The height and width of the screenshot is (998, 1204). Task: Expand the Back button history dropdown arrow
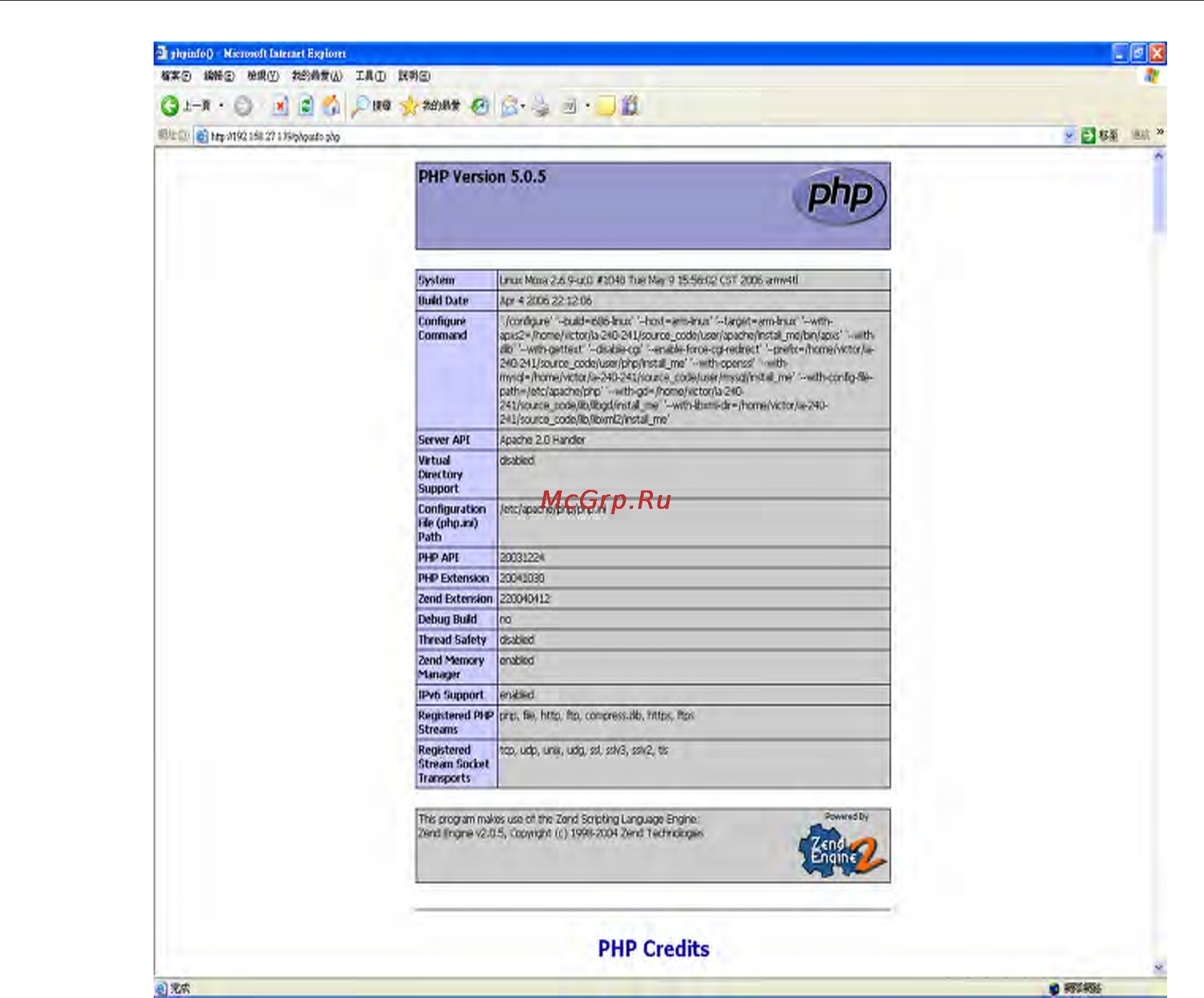pos(221,105)
